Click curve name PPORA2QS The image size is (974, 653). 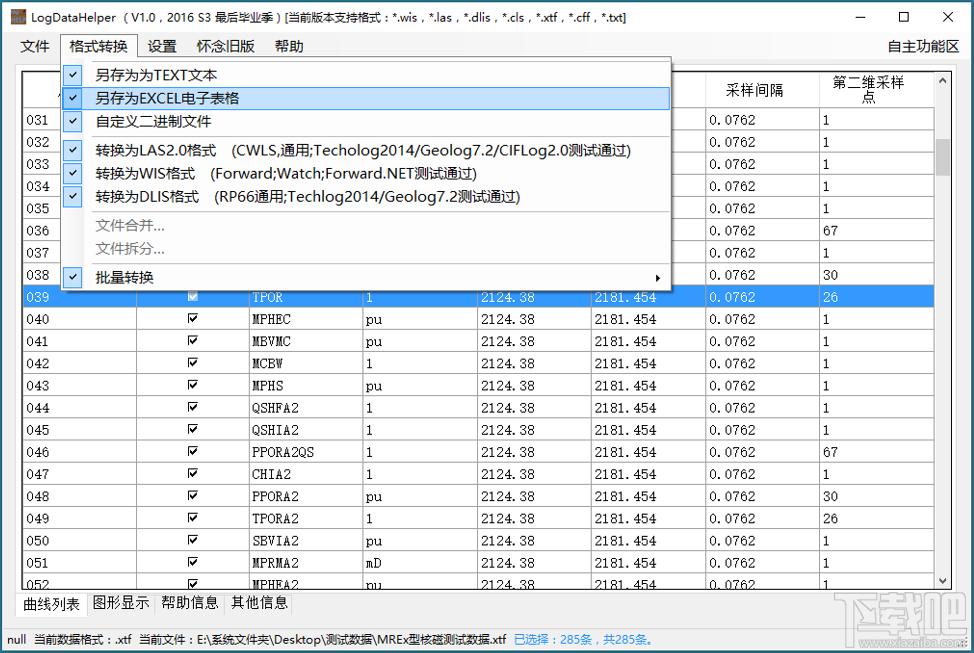click(283, 452)
